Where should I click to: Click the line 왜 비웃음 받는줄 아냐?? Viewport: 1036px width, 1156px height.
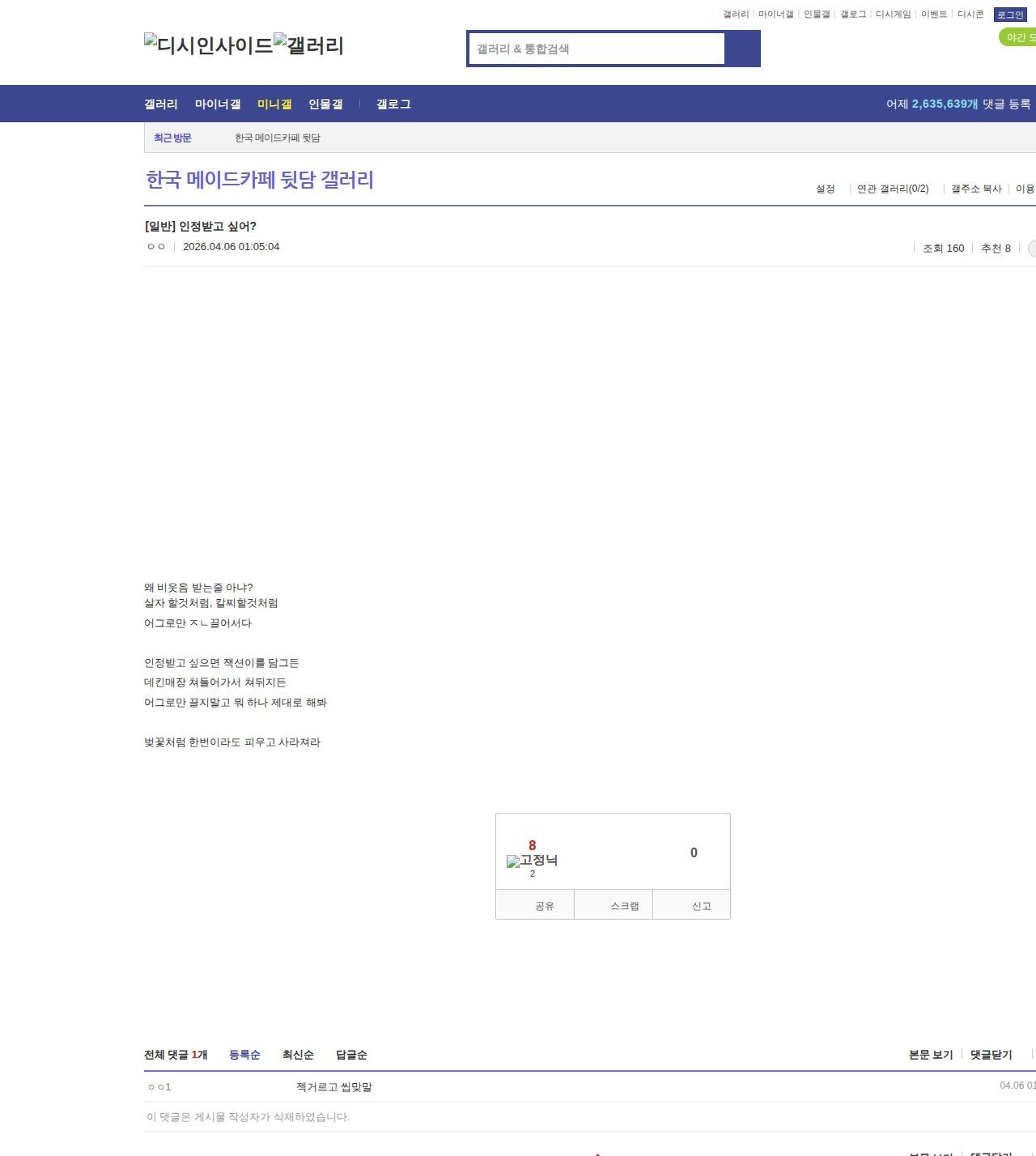tap(199, 588)
